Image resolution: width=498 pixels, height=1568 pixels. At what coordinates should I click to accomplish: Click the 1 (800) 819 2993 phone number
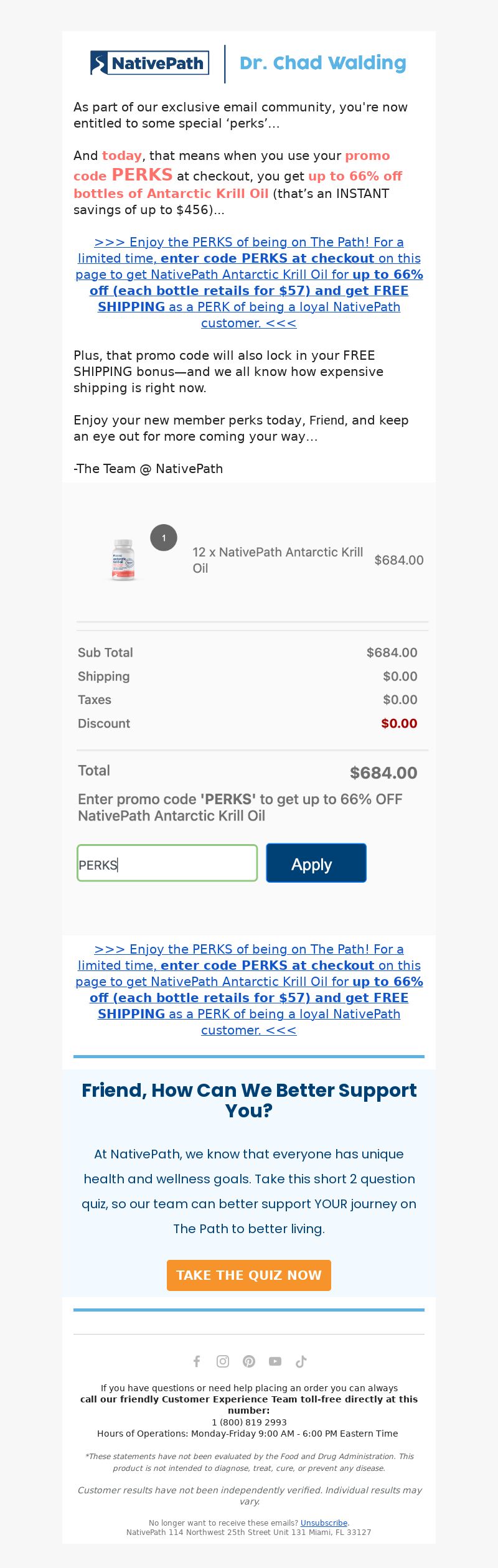(249, 1422)
